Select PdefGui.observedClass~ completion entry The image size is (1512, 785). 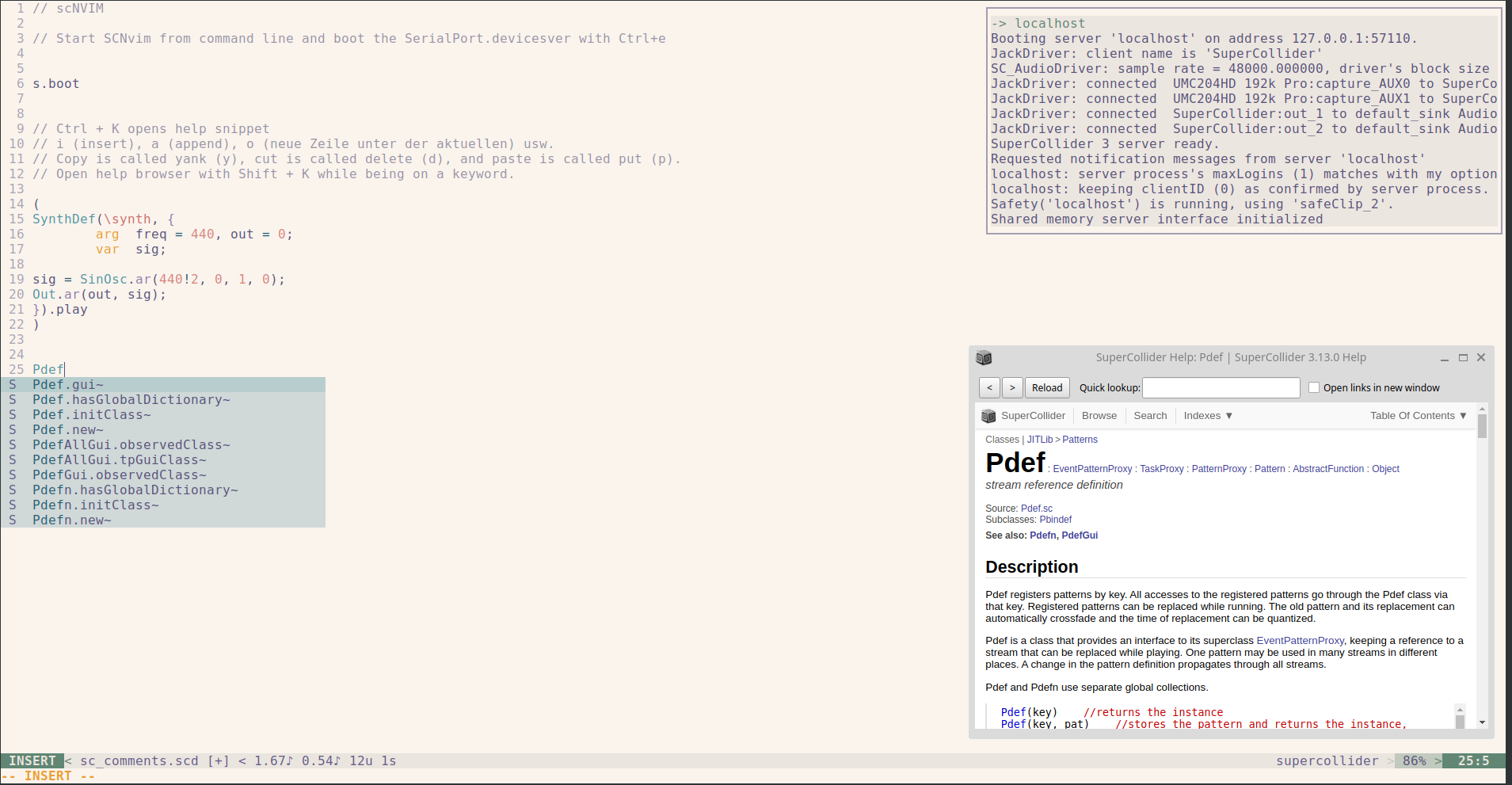(x=163, y=475)
